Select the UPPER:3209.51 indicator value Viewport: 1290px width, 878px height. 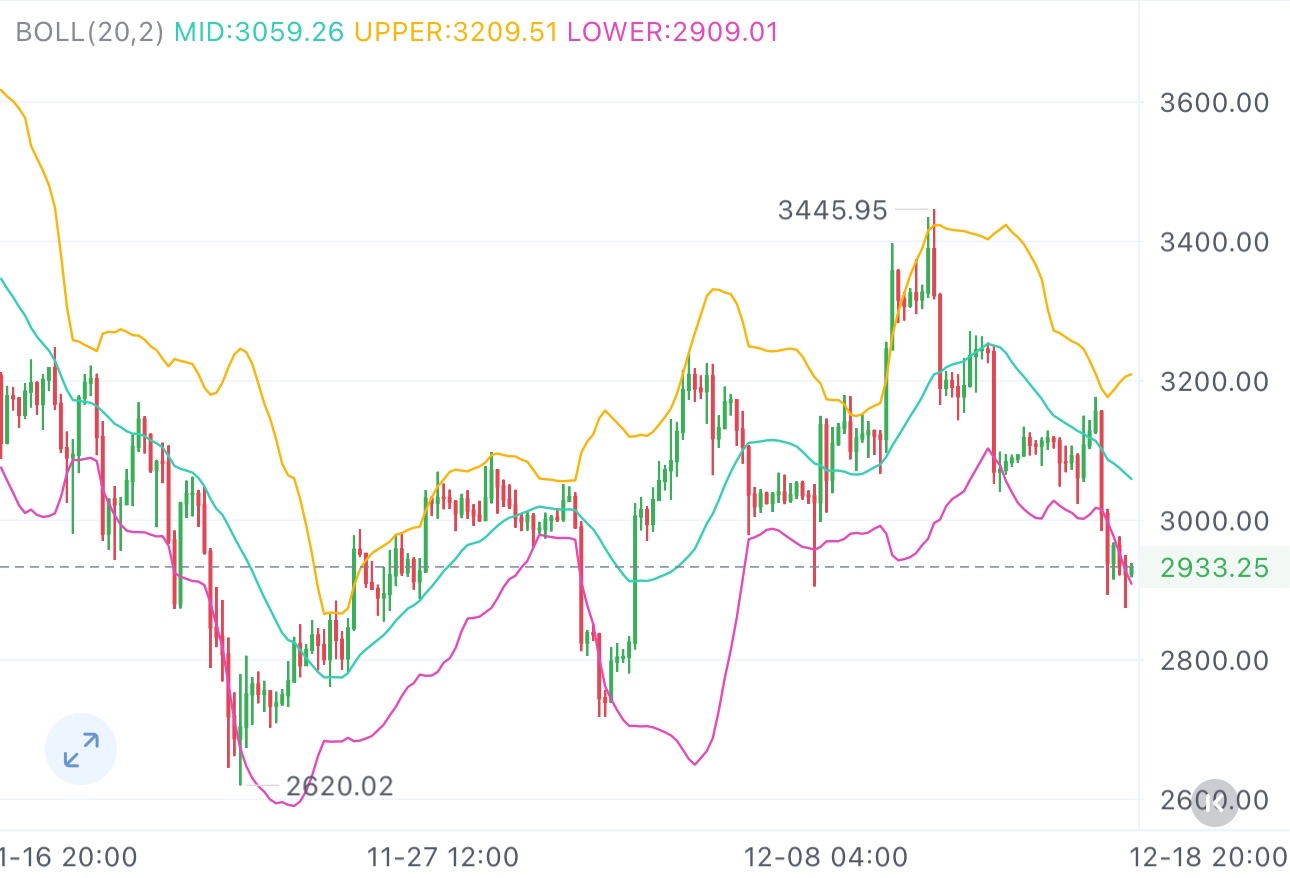click(x=455, y=32)
